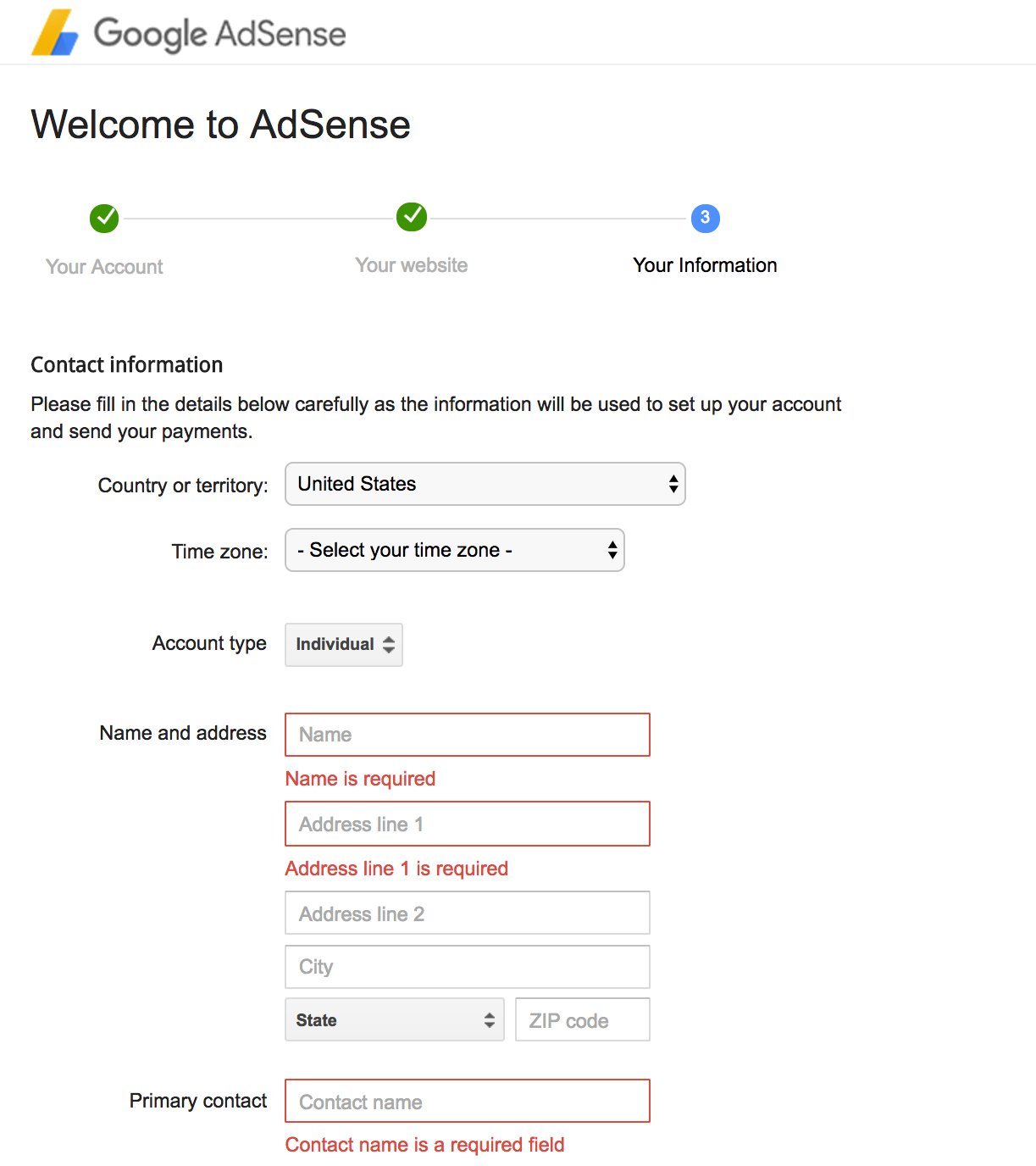Select the Your Account step label
Image resolution: width=1036 pixels, height=1166 pixels.
click(x=104, y=267)
